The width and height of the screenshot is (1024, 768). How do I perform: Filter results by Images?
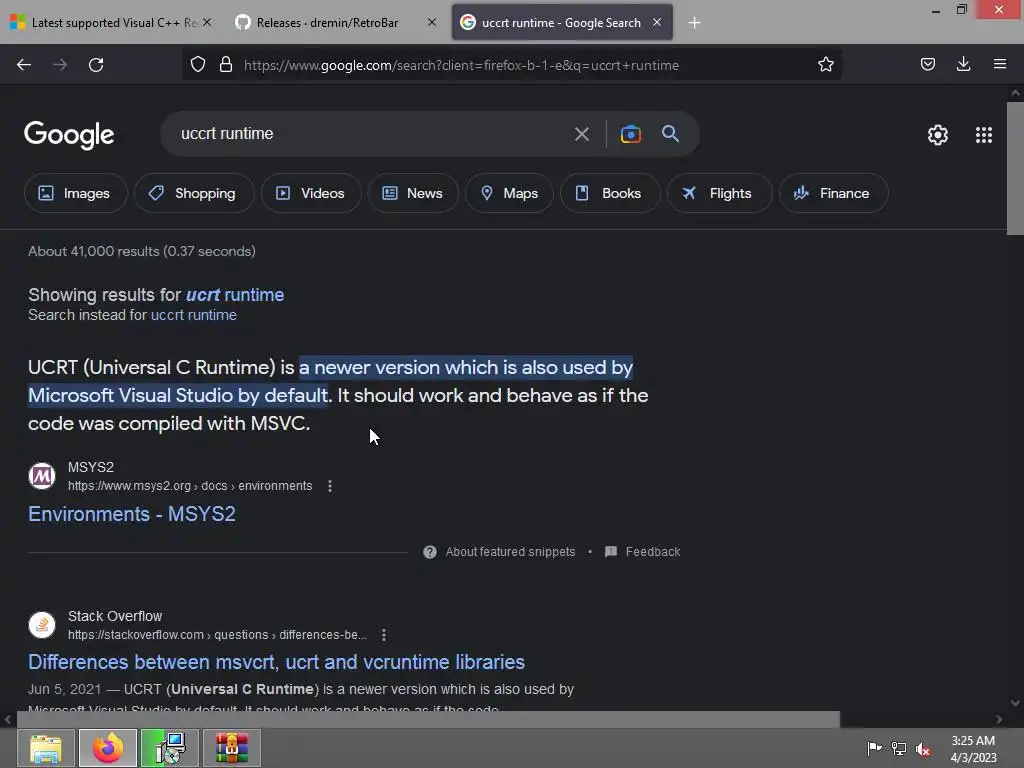75,193
